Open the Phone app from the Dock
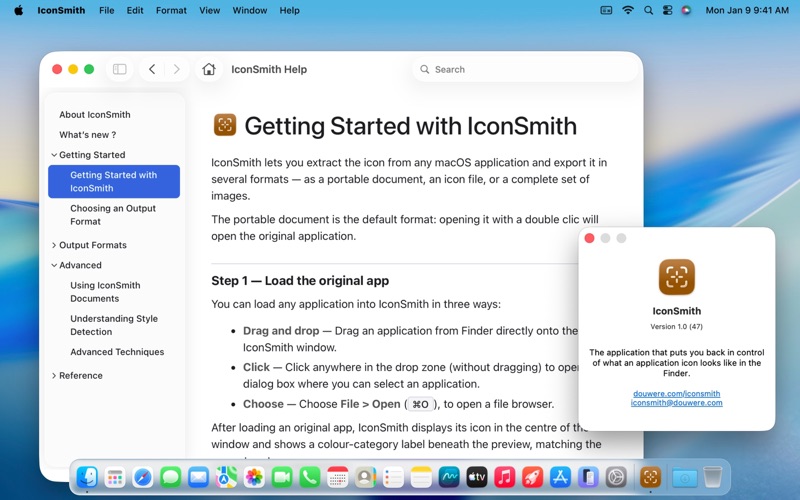 click(310, 478)
